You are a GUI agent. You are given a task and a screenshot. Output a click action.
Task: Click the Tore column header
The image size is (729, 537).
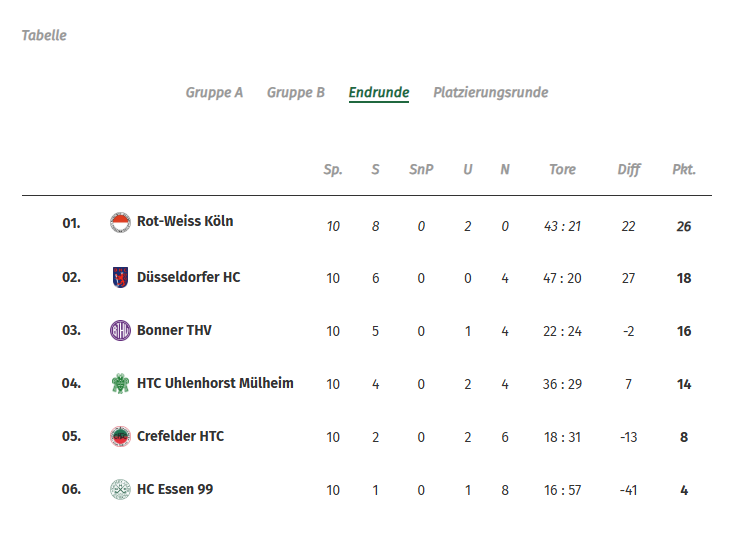tap(562, 170)
